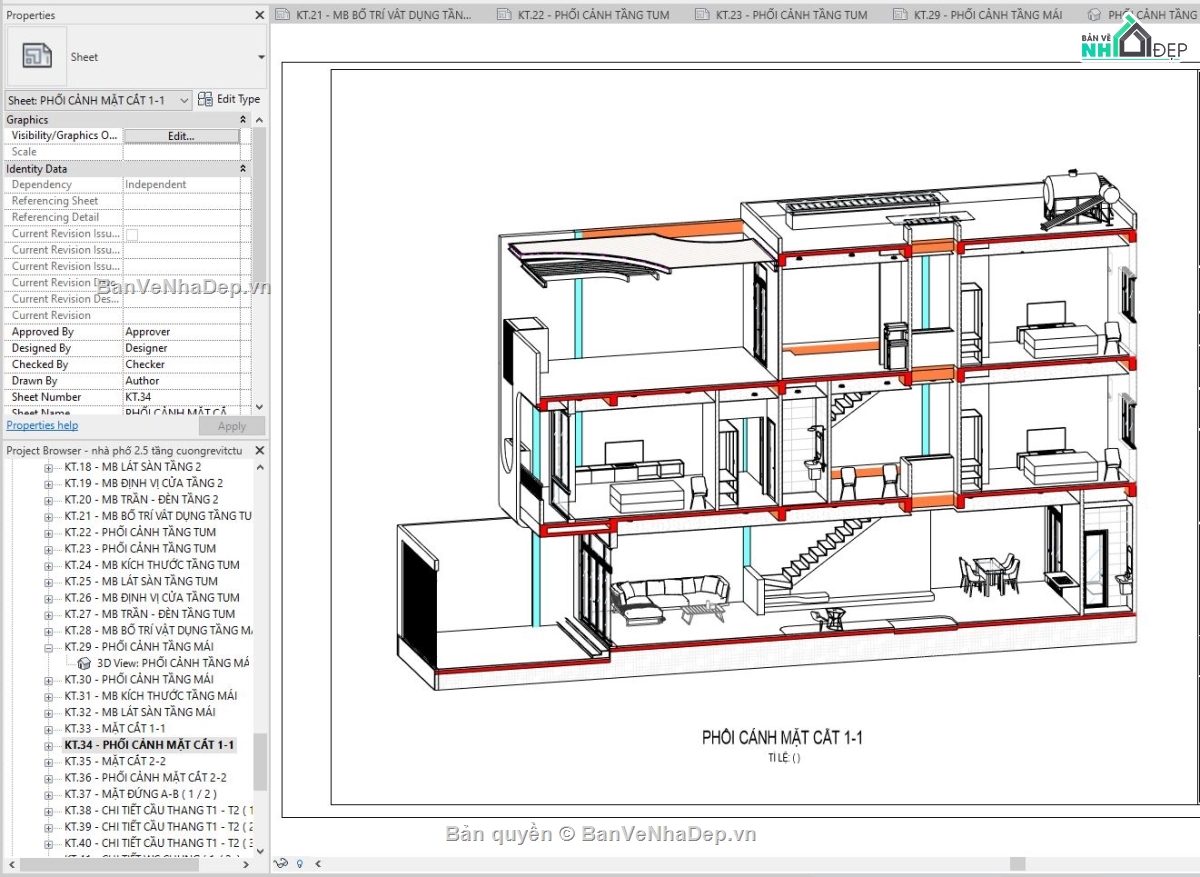Click Properties panel scroll down arrow
Screen dimensions: 1200x877
point(260,407)
